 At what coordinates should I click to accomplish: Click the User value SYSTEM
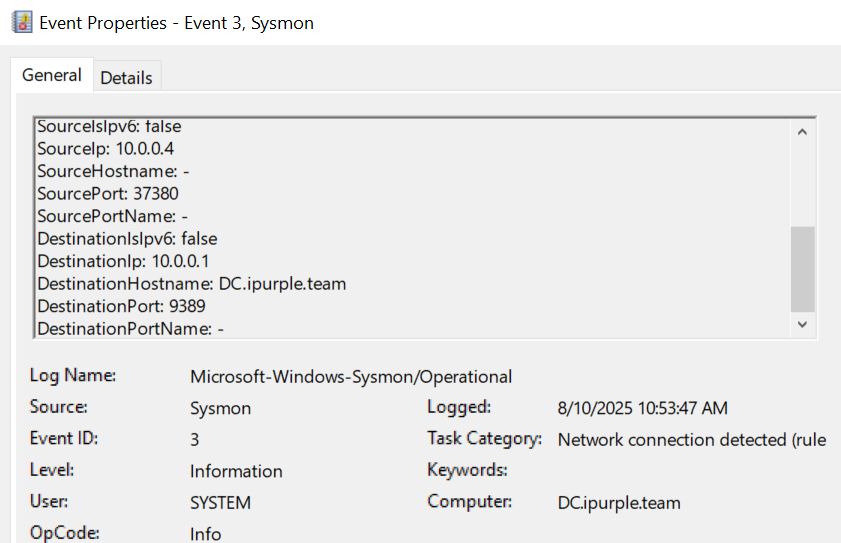click(x=220, y=503)
